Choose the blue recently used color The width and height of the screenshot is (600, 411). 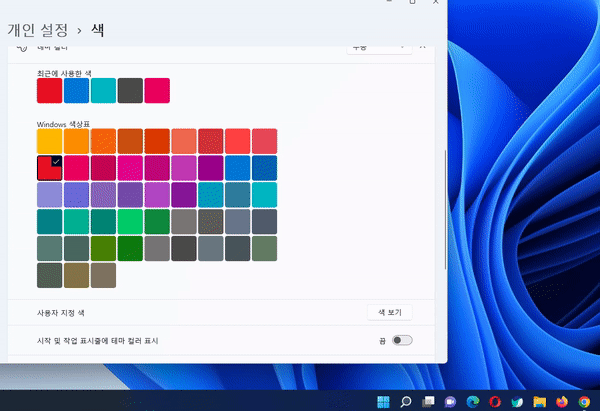coord(76,90)
